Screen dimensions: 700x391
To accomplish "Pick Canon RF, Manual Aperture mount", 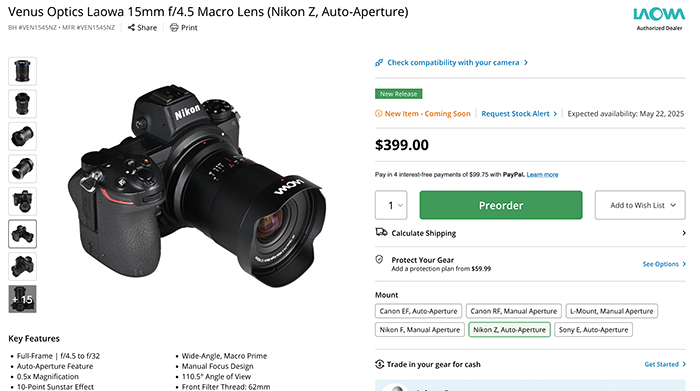I will (x=514, y=311).
